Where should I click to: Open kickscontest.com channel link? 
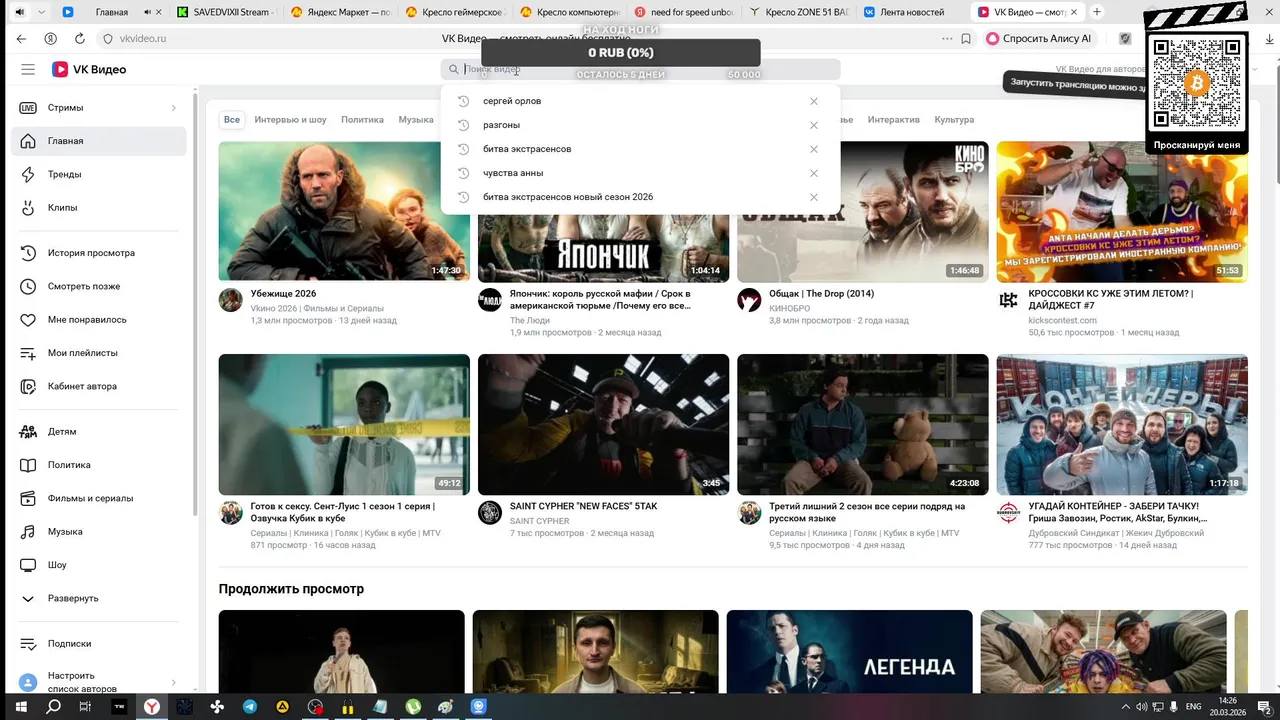tap(1062, 320)
